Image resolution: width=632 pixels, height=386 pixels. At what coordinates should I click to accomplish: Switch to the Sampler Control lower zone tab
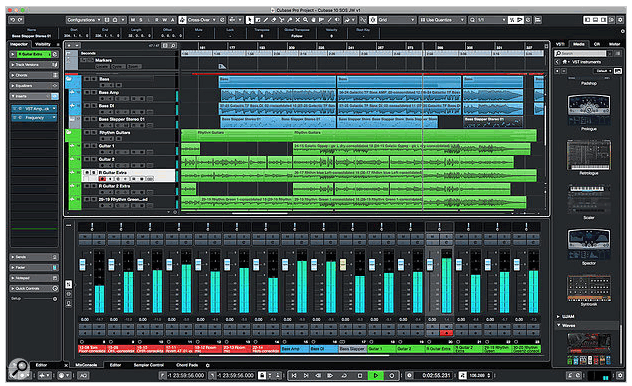[148, 365]
